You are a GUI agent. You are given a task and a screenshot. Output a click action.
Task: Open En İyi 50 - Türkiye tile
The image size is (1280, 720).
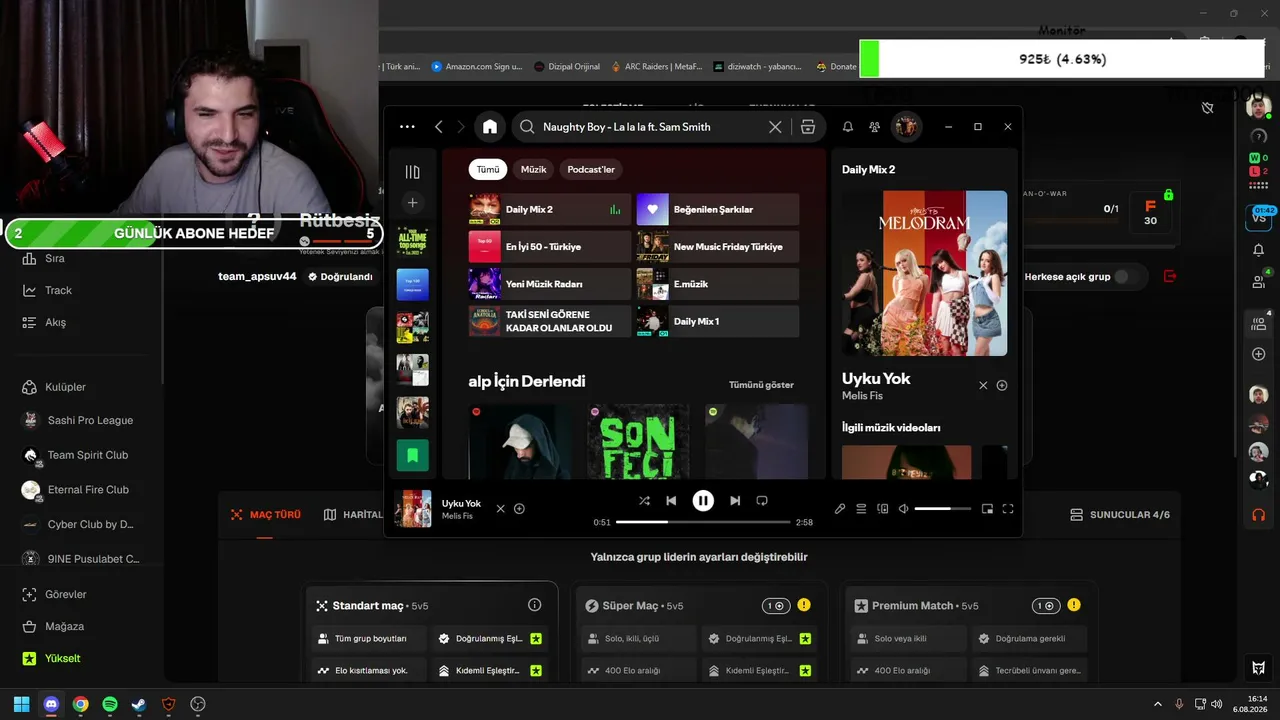(x=550, y=247)
